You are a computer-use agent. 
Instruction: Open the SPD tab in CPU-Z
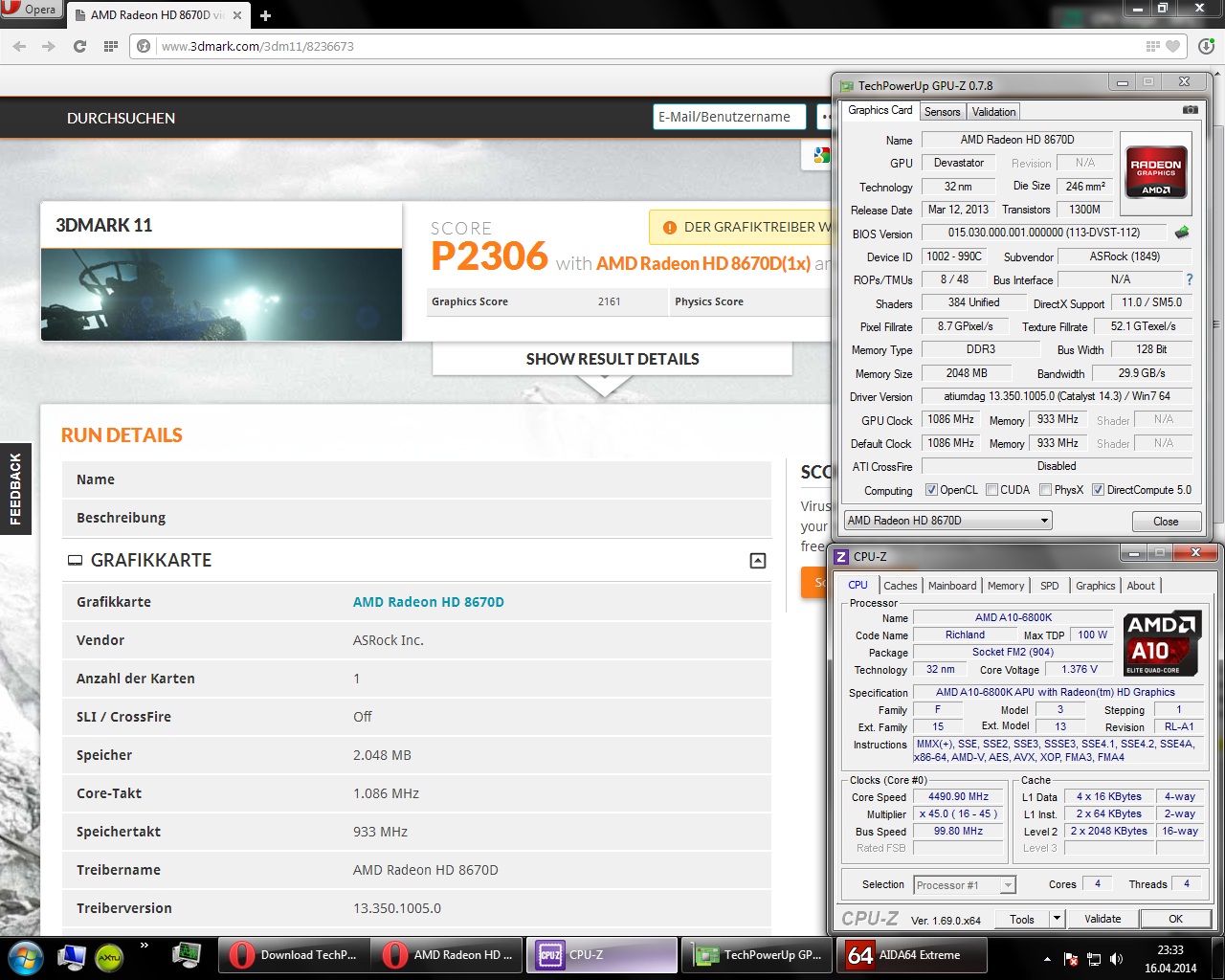(1050, 586)
